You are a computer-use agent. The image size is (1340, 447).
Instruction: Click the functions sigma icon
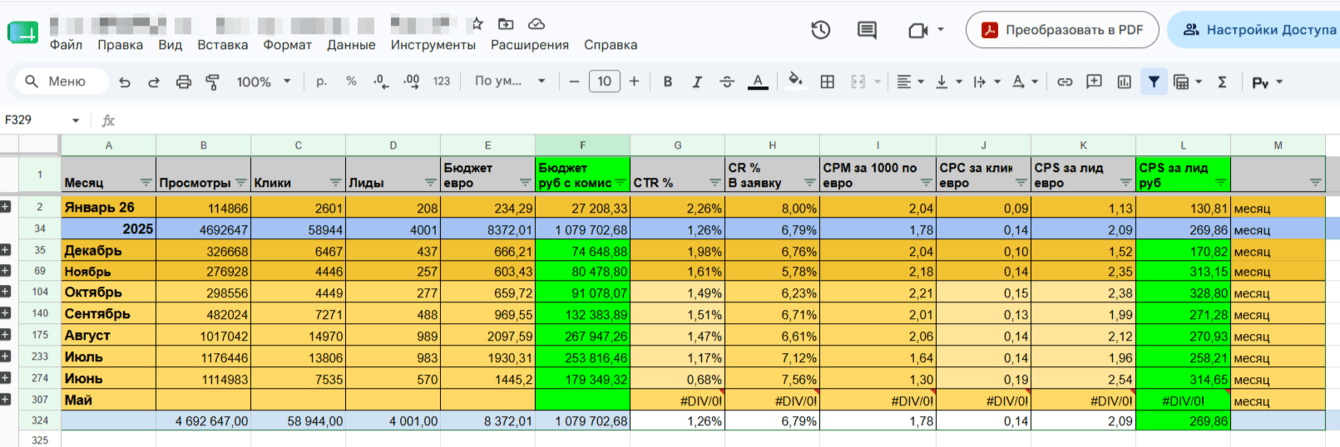(1222, 82)
